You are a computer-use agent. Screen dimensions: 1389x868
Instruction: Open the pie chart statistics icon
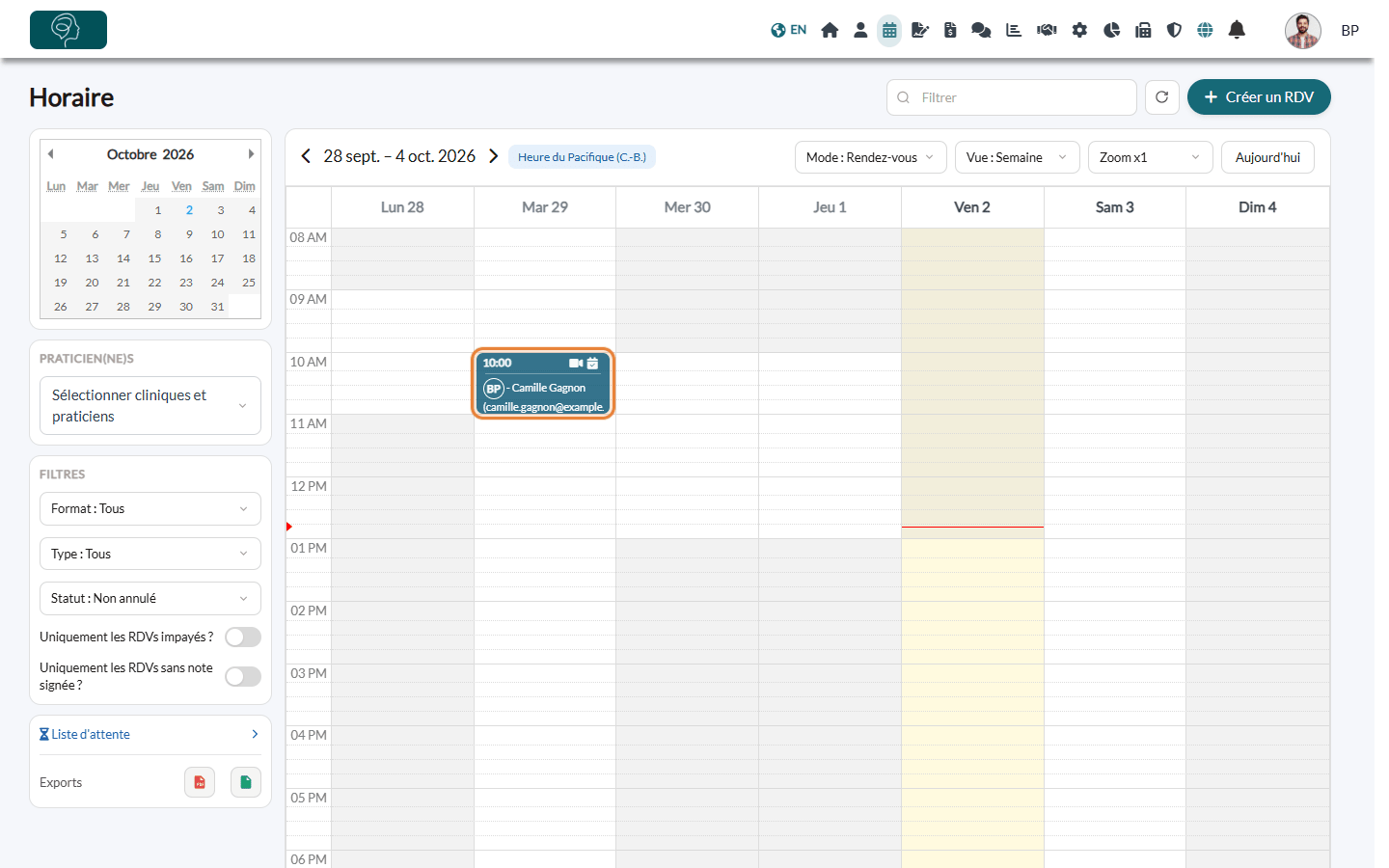1111,30
